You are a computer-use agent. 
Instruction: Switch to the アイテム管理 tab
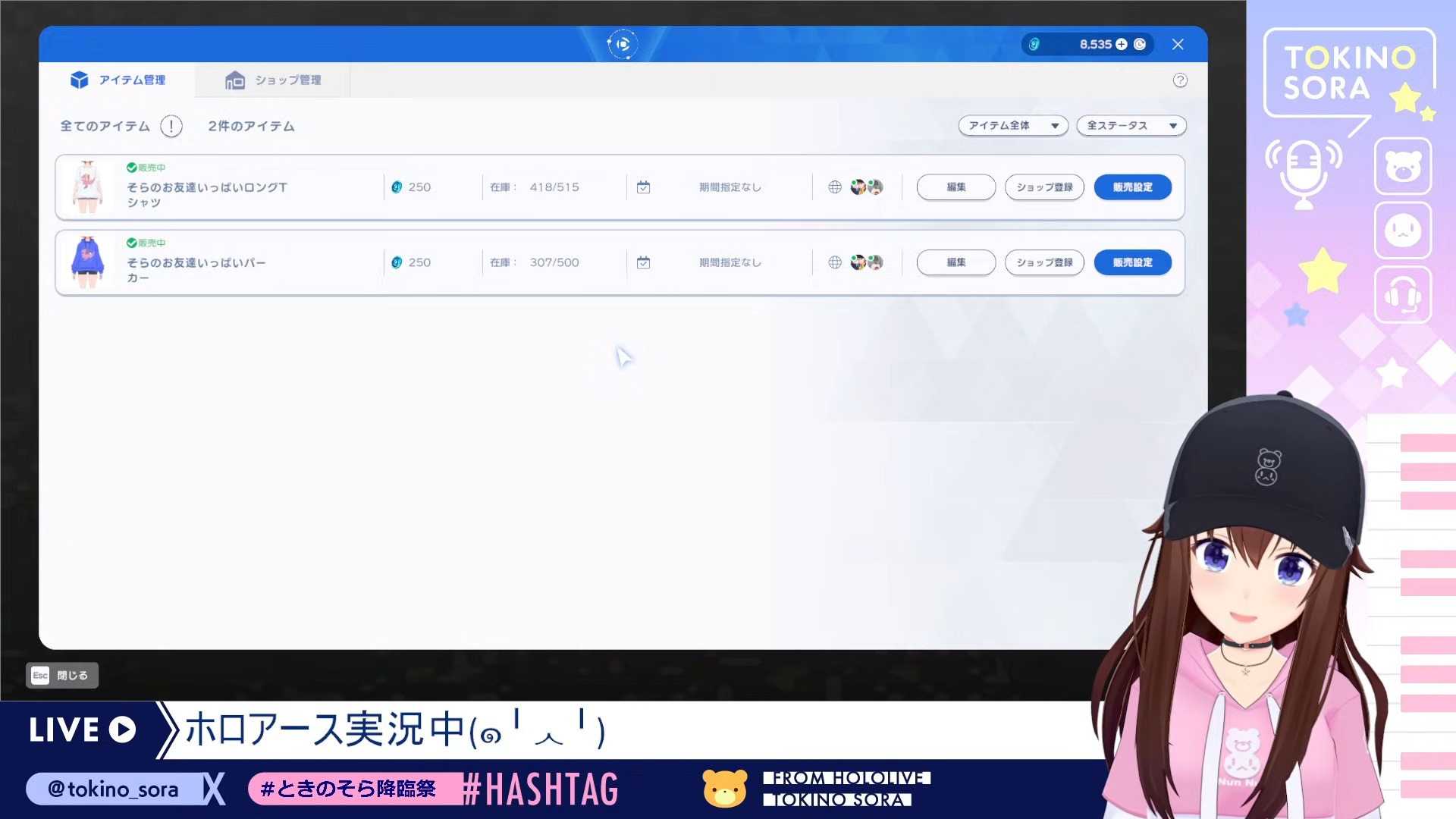118,80
